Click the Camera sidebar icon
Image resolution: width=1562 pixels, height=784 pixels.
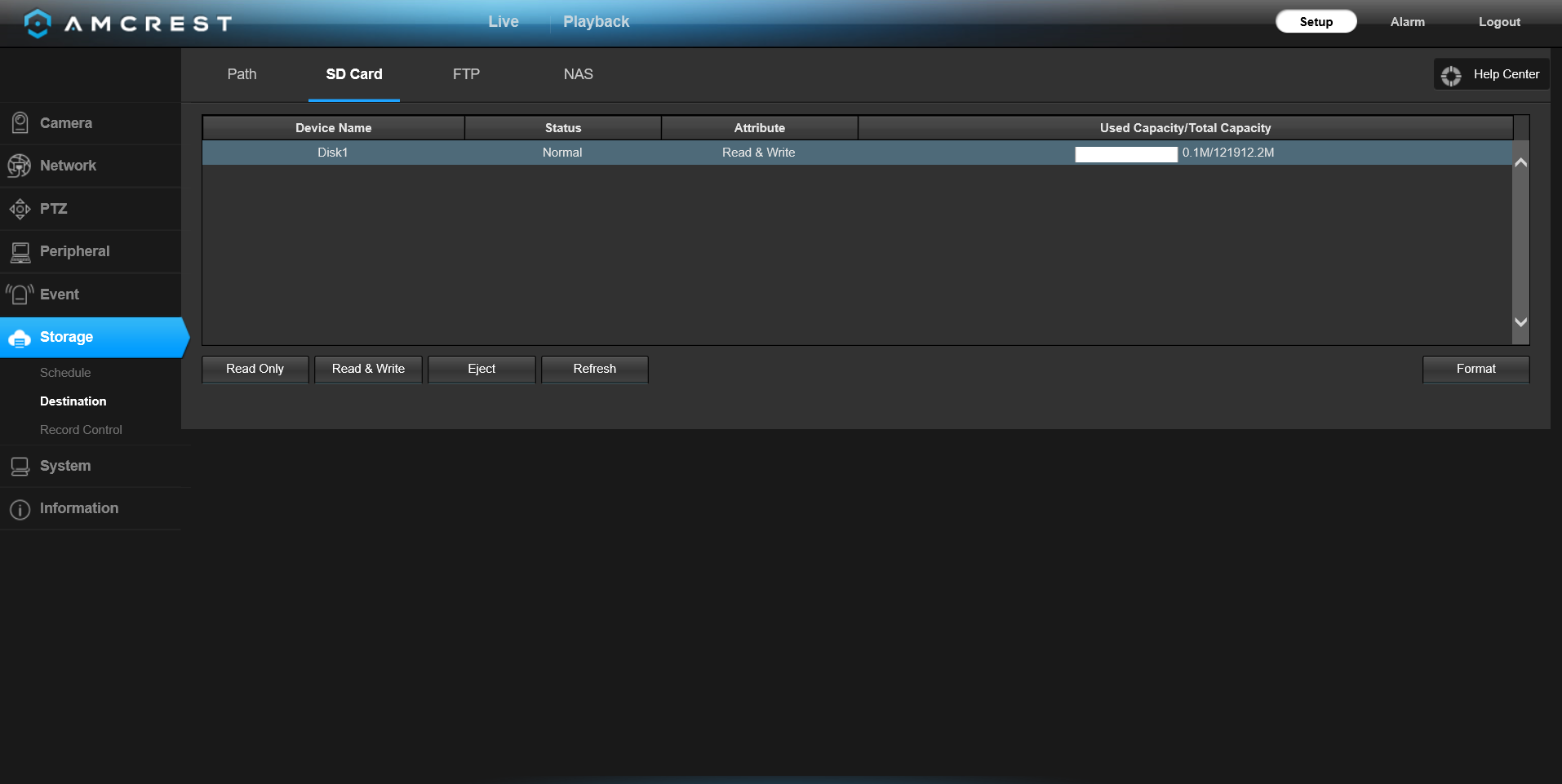click(20, 123)
